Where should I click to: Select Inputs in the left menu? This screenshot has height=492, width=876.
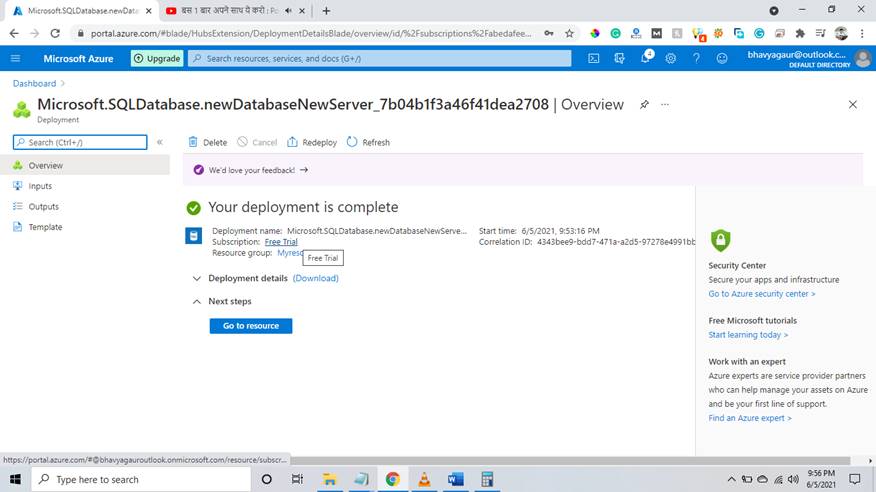(85, 186)
